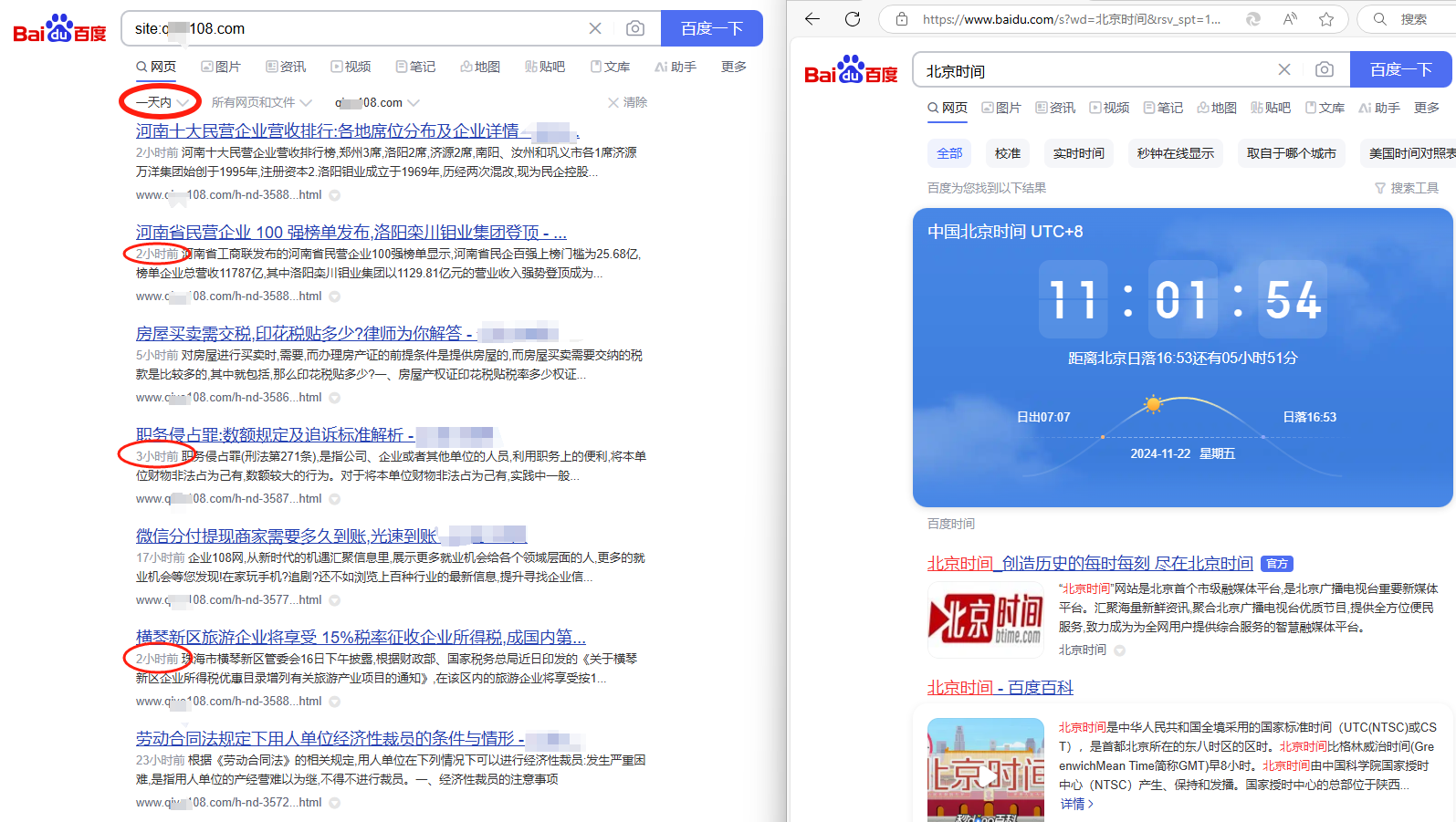Open 所有网页和文件 file type dropdown
This screenshot has width=1456, height=822.
(x=262, y=102)
